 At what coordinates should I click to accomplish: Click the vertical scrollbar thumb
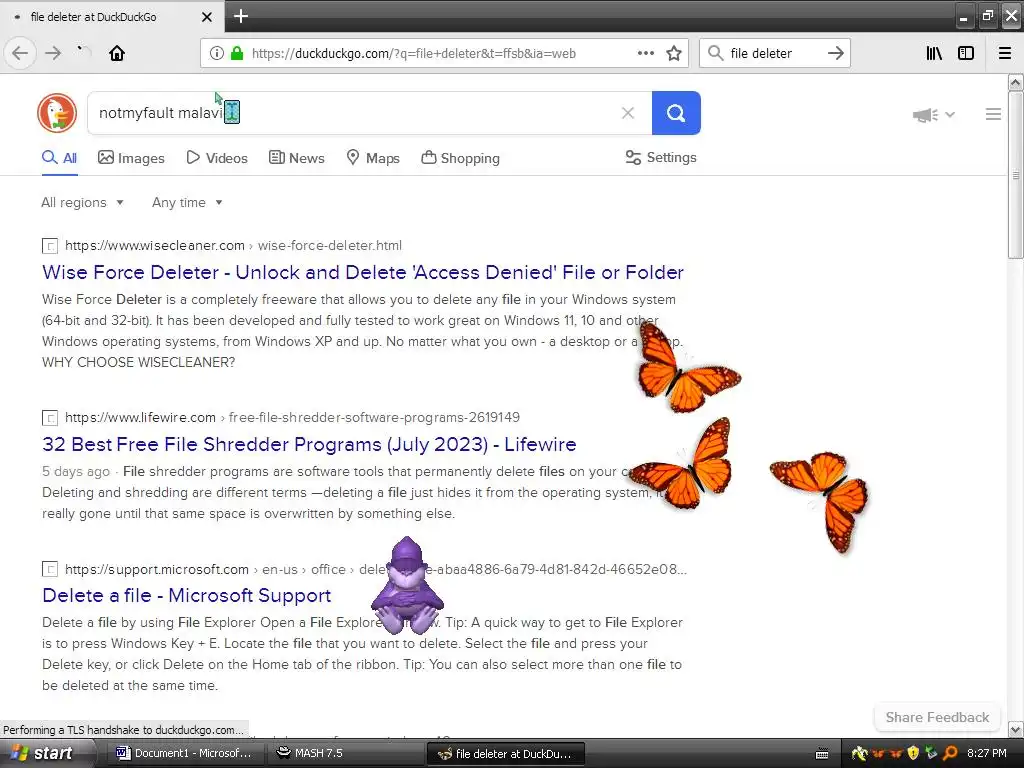pyautogui.click(x=1016, y=175)
